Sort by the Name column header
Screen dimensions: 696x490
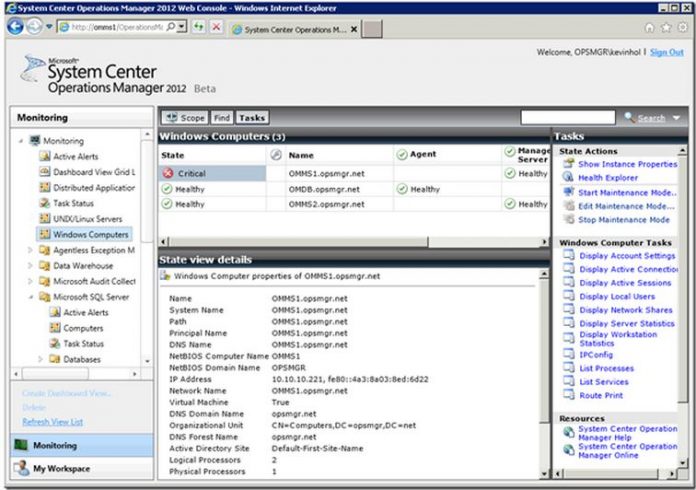point(302,155)
